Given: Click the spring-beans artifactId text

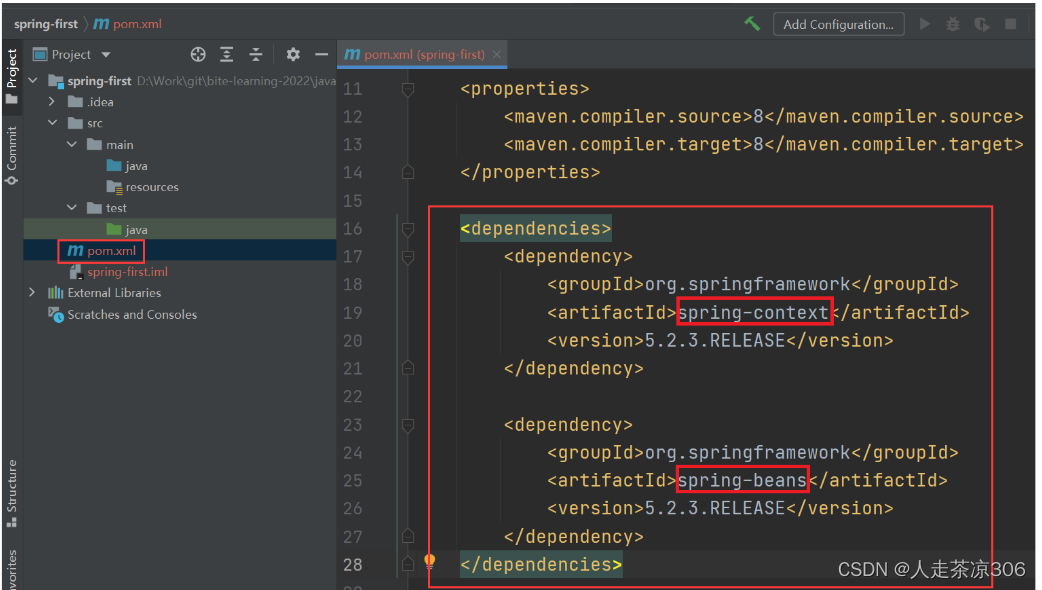Looking at the screenshot, I should (742, 480).
